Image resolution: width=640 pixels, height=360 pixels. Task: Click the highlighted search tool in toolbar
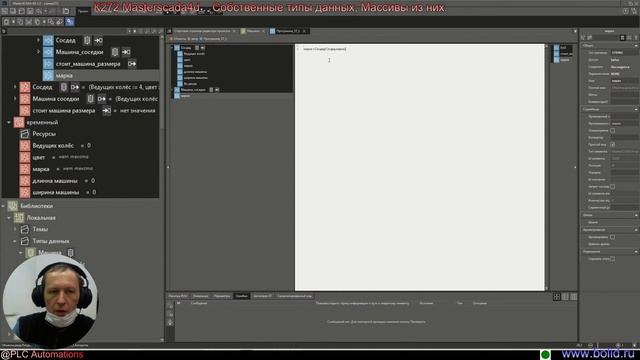point(70,22)
